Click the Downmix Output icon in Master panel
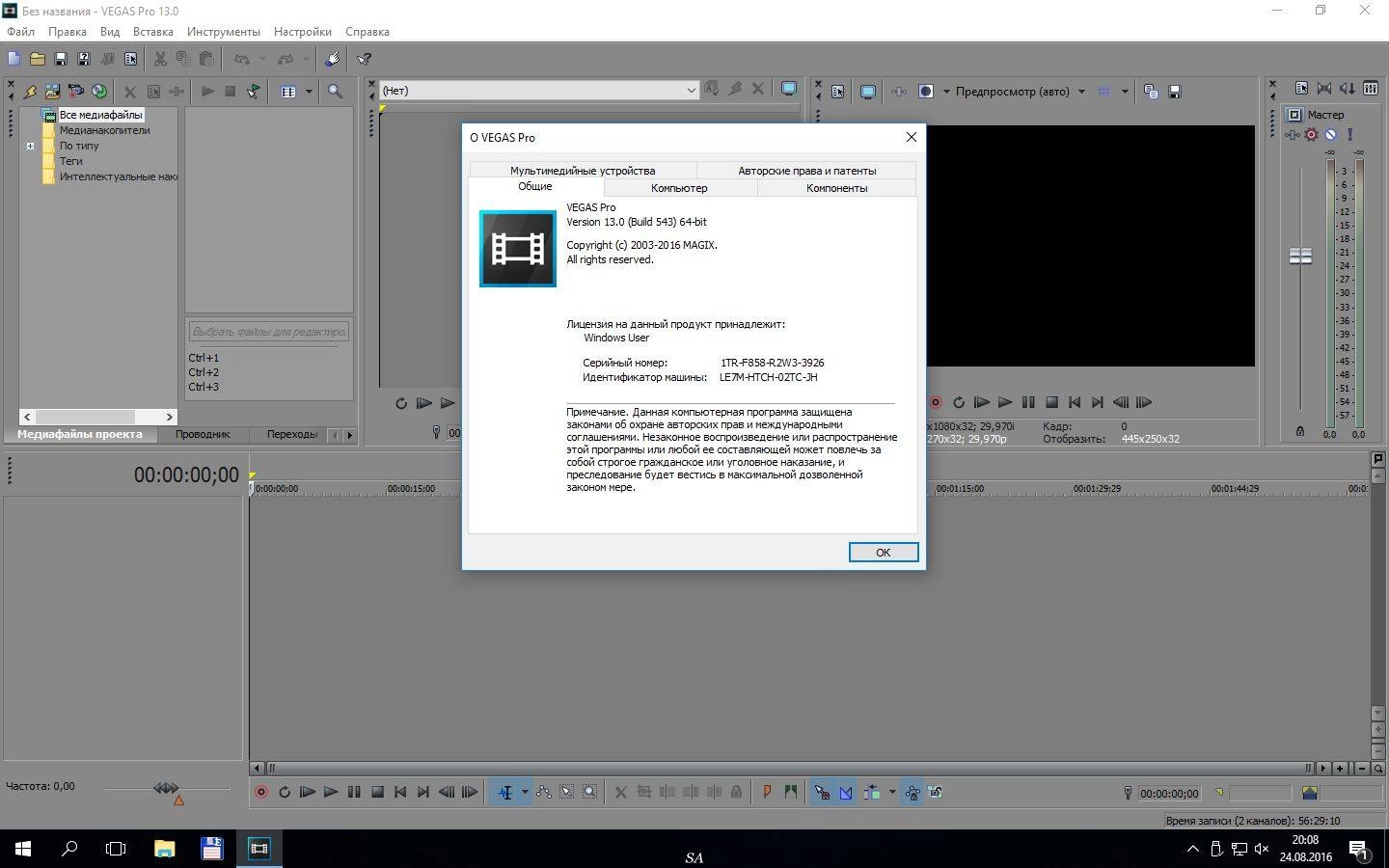 [1324, 88]
